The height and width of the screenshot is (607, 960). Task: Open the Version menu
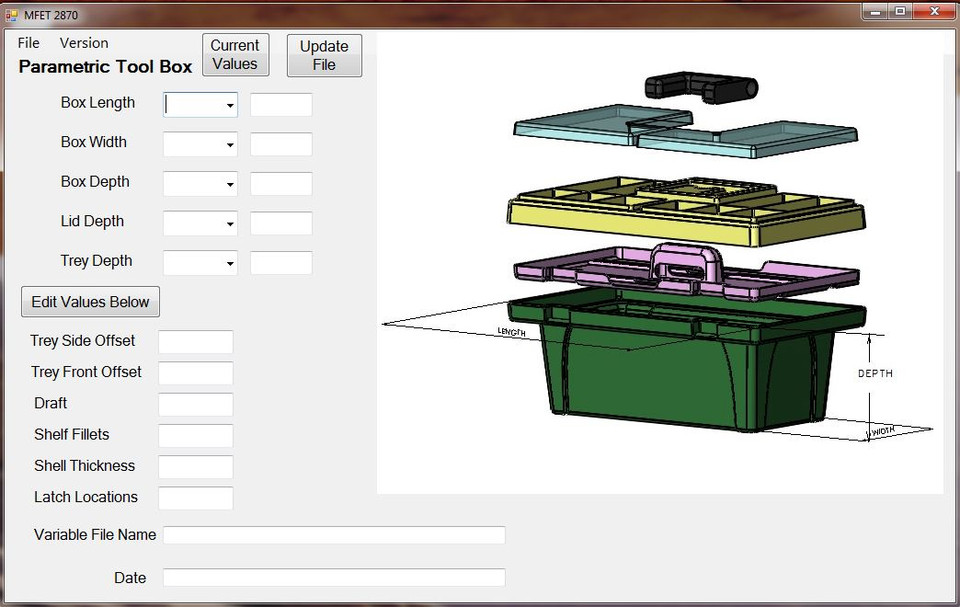click(x=83, y=43)
